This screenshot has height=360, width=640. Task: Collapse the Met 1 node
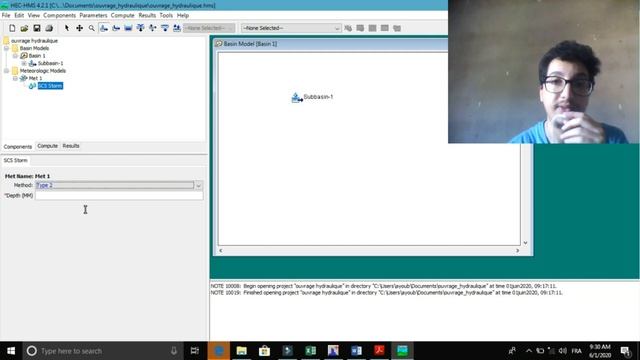15,78
